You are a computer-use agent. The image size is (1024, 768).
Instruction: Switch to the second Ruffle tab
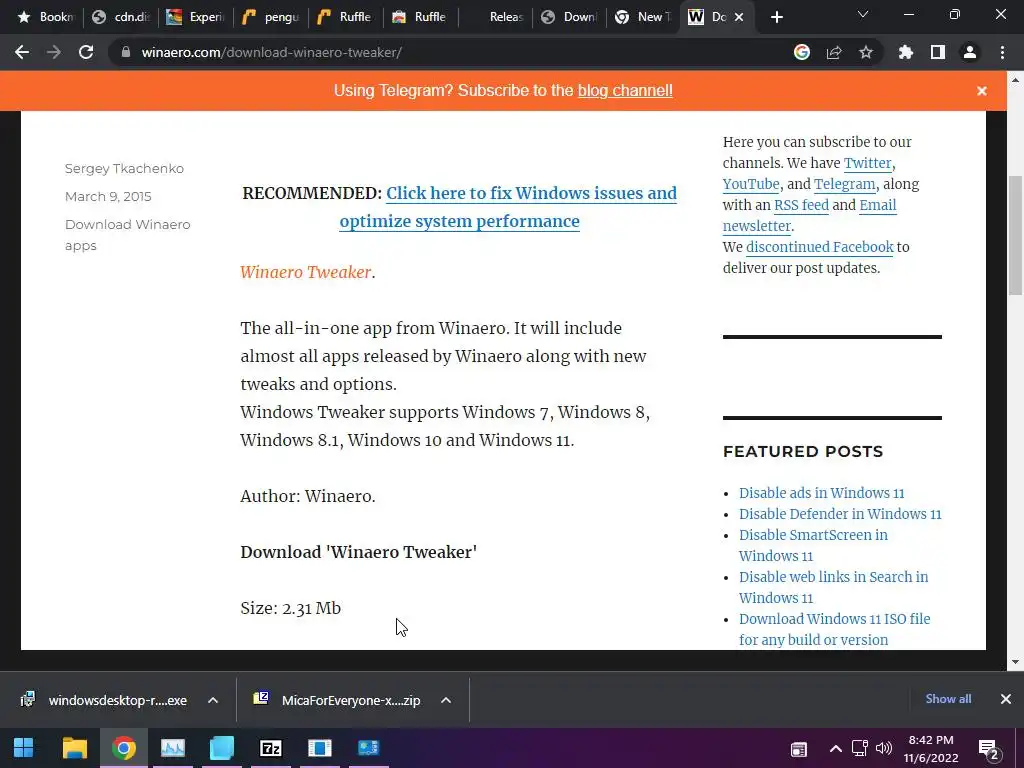421,17
